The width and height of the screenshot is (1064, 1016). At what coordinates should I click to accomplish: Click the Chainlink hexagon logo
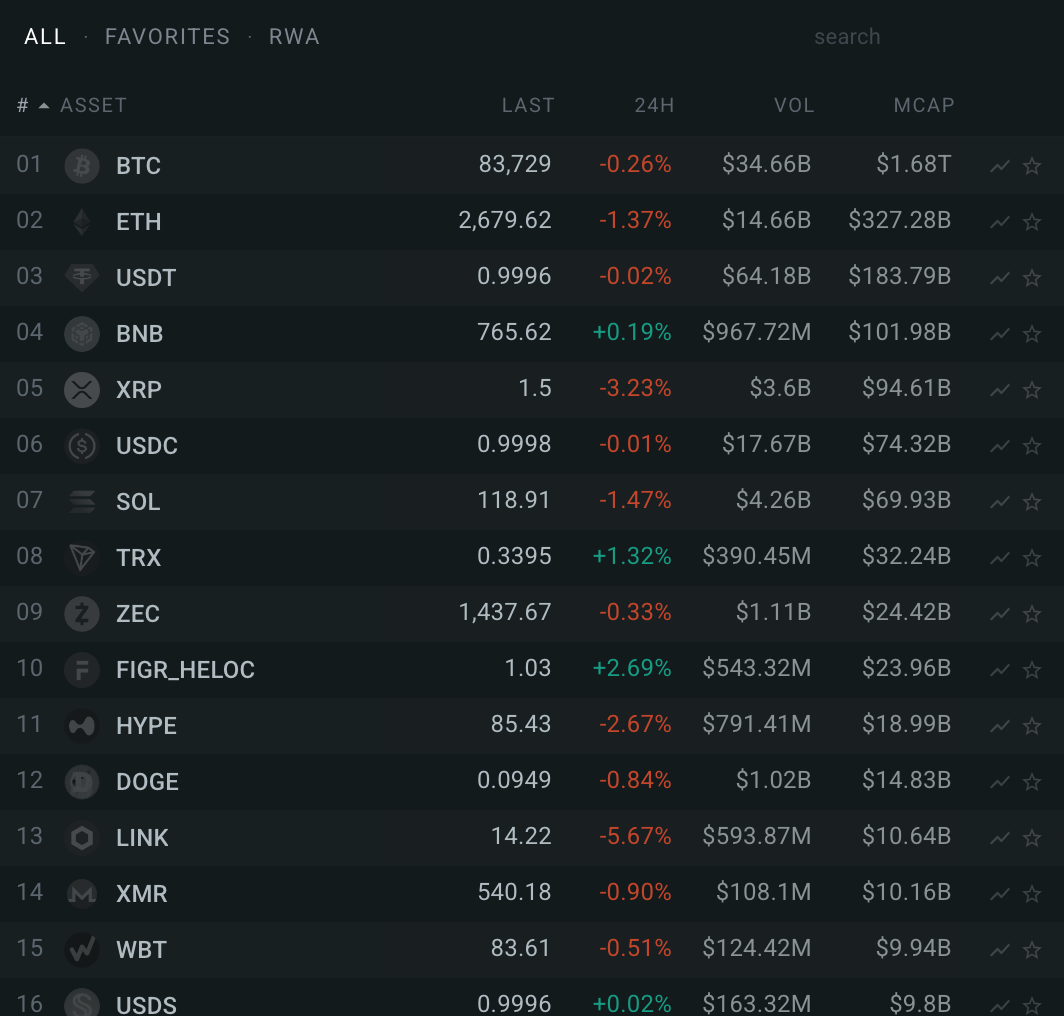[x=82, y=838]
